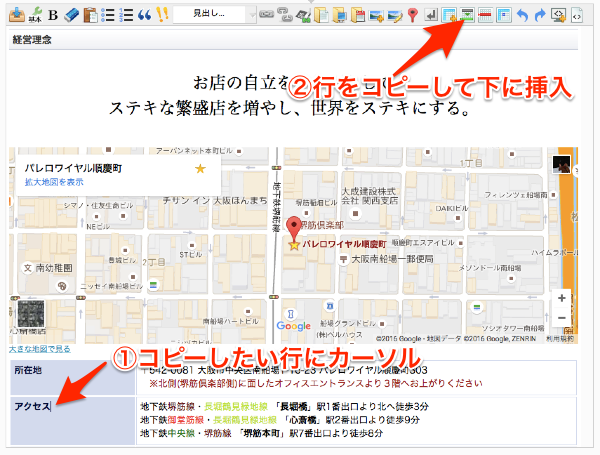The image size is (600, 455).
Task: Zoom out on the map
Action: pos(561,318)
